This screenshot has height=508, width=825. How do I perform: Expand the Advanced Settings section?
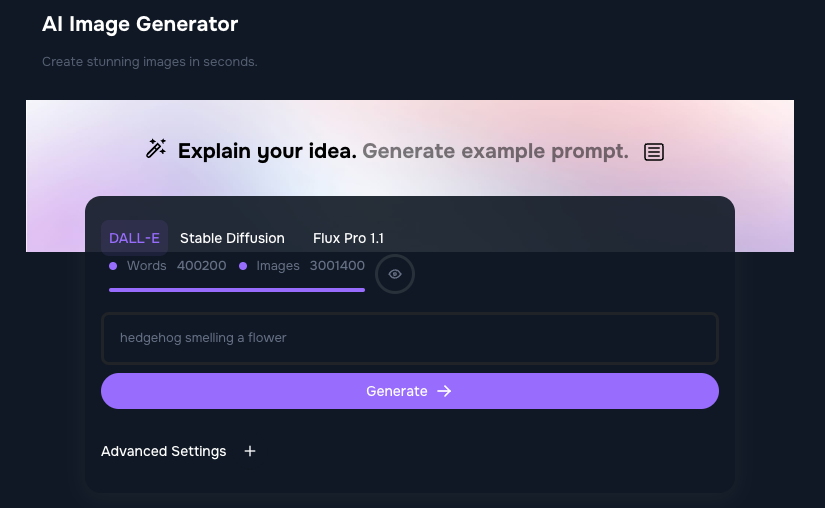point(164,451)
